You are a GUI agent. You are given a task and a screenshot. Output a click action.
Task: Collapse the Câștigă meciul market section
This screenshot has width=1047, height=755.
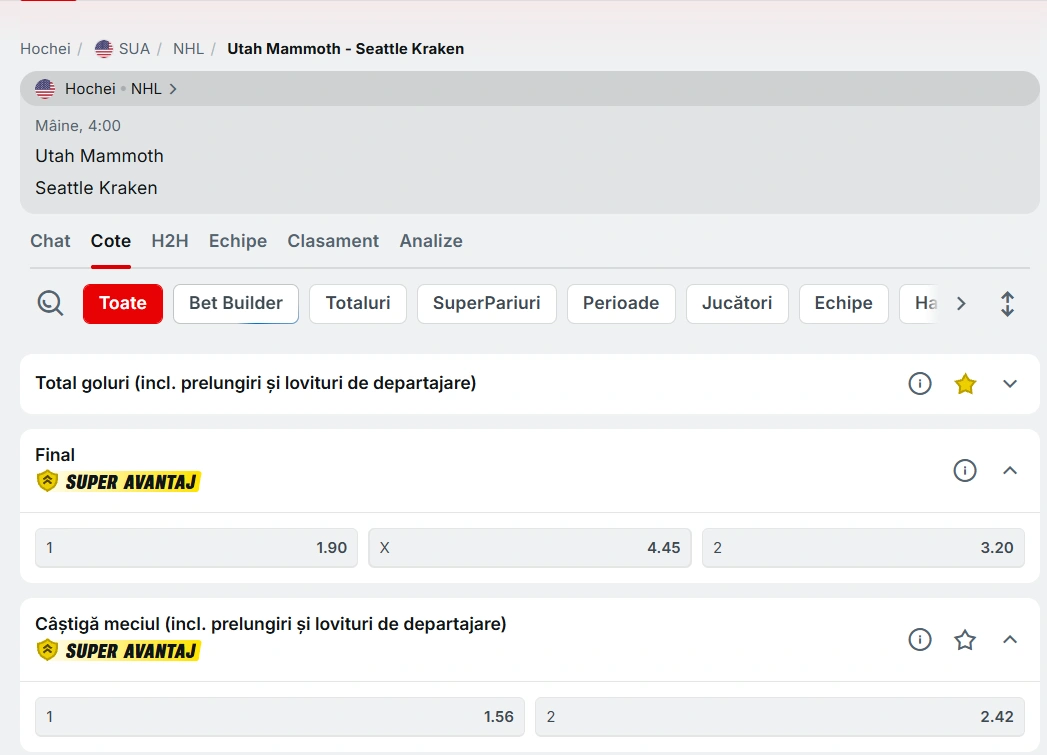pyautogui.click(x=1010, y=640)
